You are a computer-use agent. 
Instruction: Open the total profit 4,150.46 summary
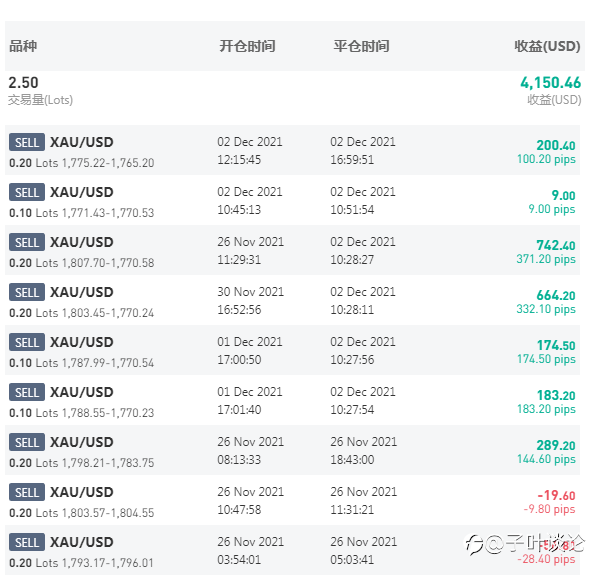click(550, 83)
